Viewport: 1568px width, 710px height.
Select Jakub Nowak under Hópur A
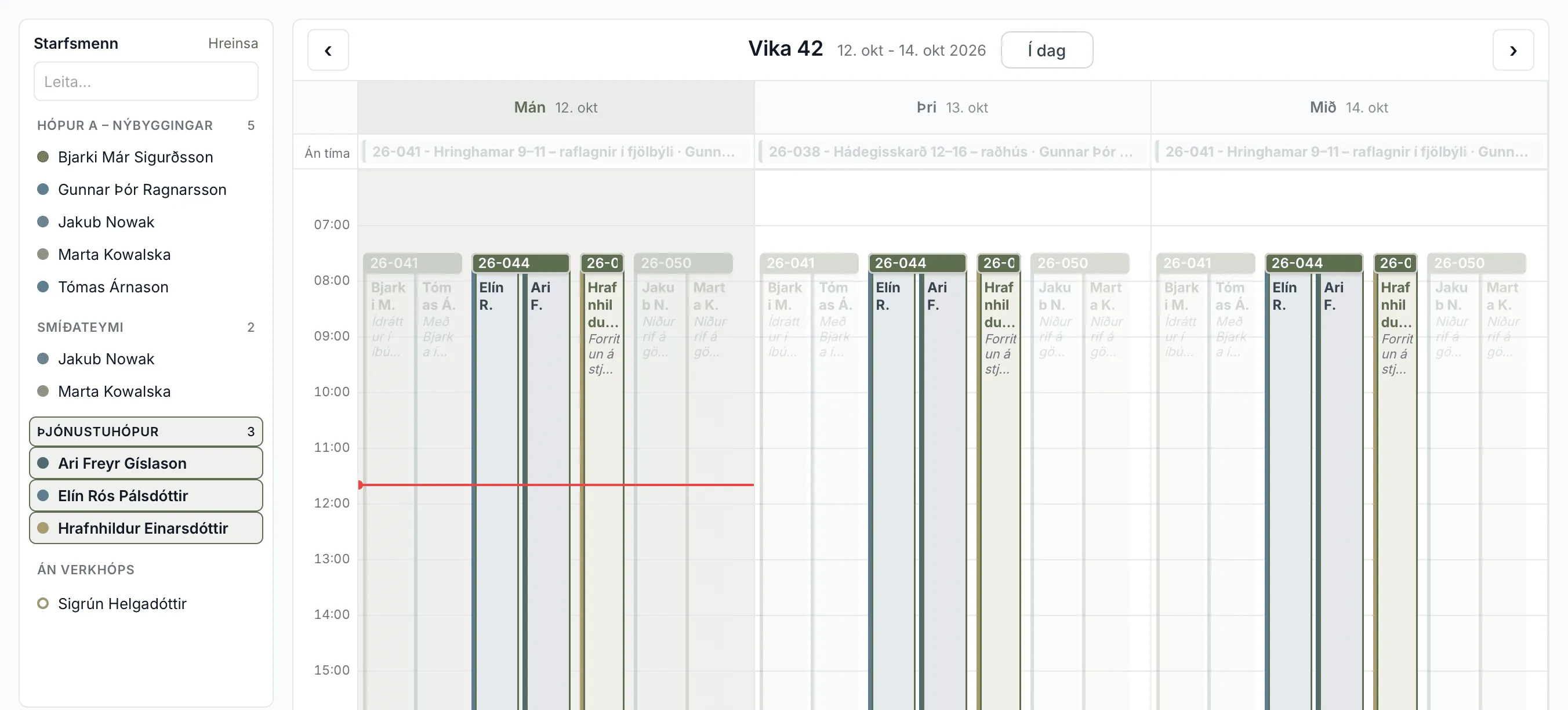tap(146, 222)
